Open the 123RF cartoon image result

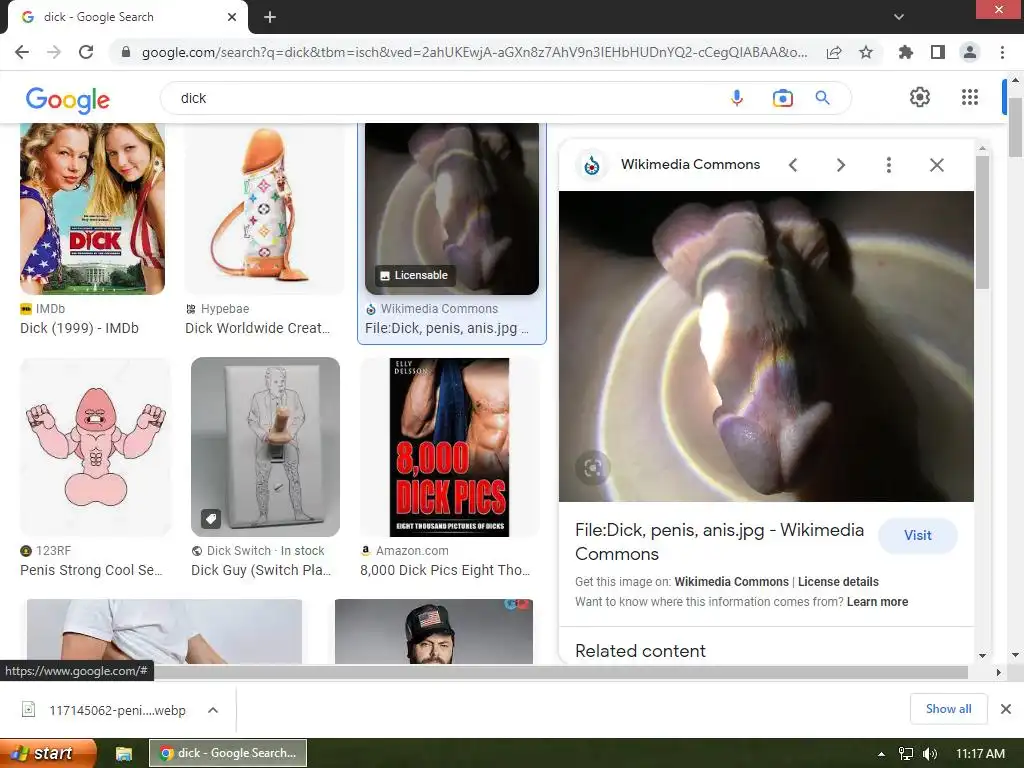[95, 447]
